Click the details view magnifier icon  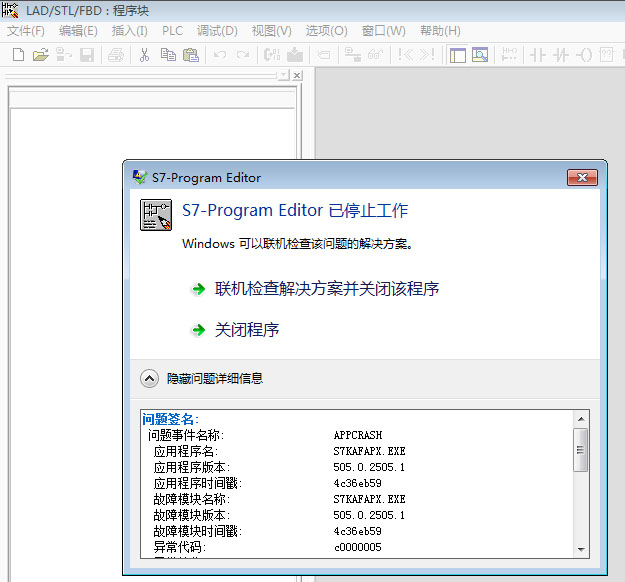coord(480,55)
